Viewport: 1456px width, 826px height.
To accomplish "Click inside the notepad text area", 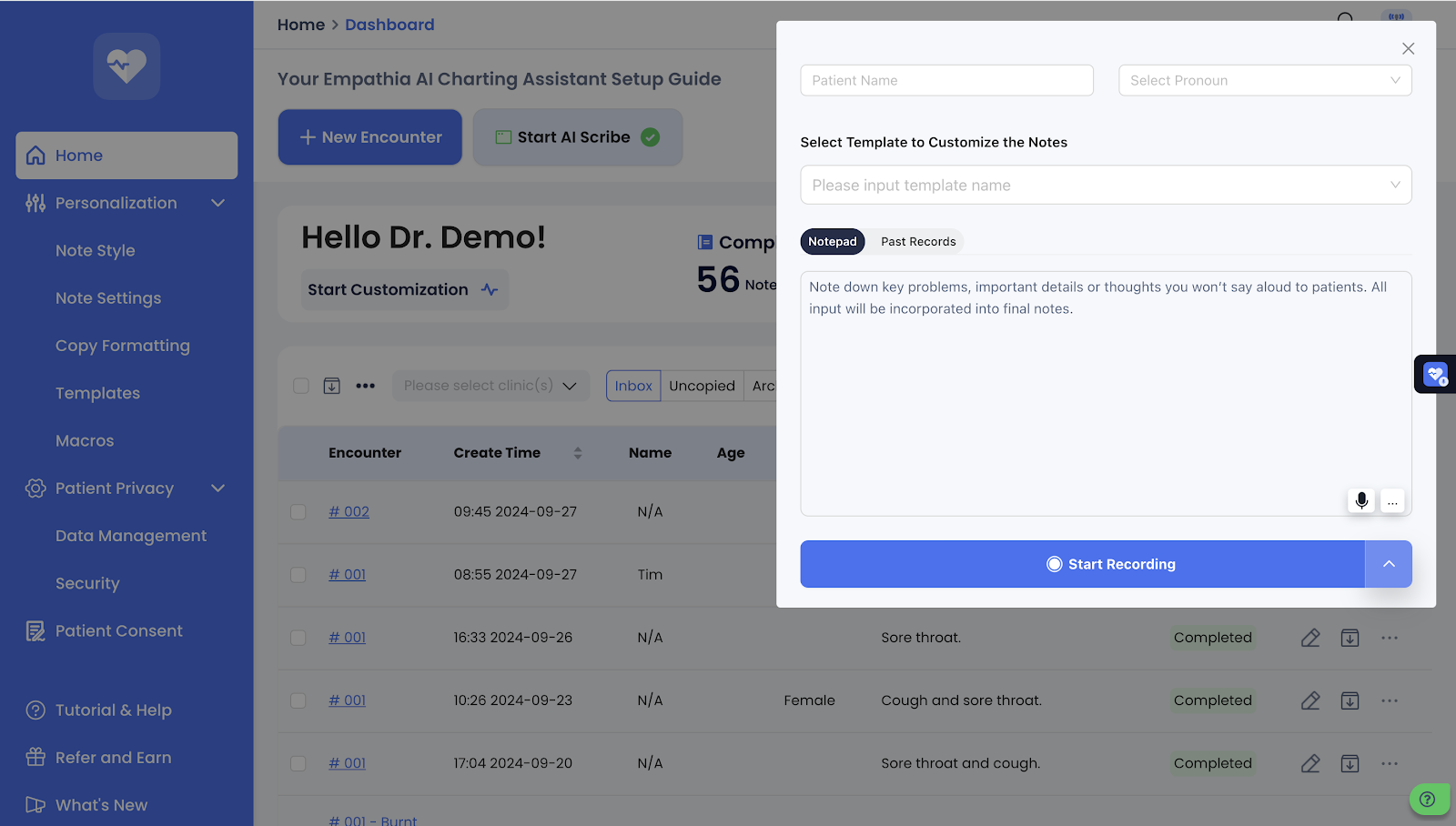I will tap(1106, 394).
